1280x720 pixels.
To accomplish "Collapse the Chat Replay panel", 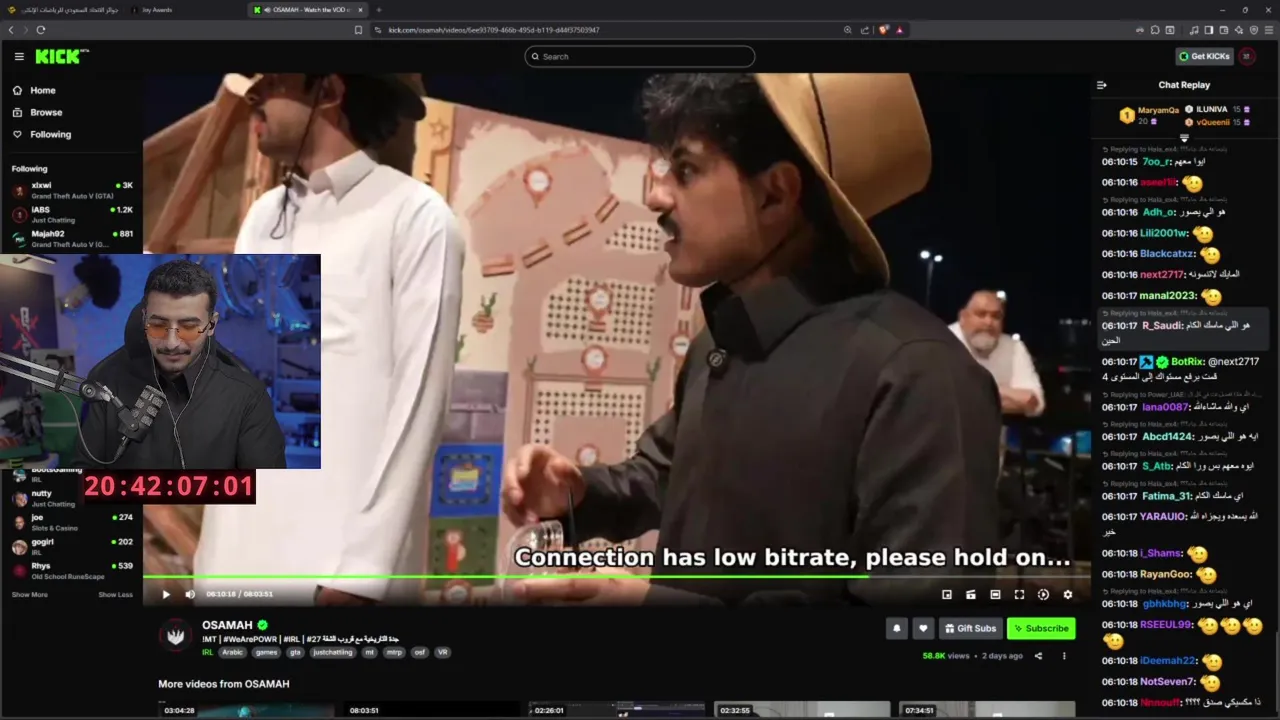I will pyautogui.click(x=1102, y=85).
